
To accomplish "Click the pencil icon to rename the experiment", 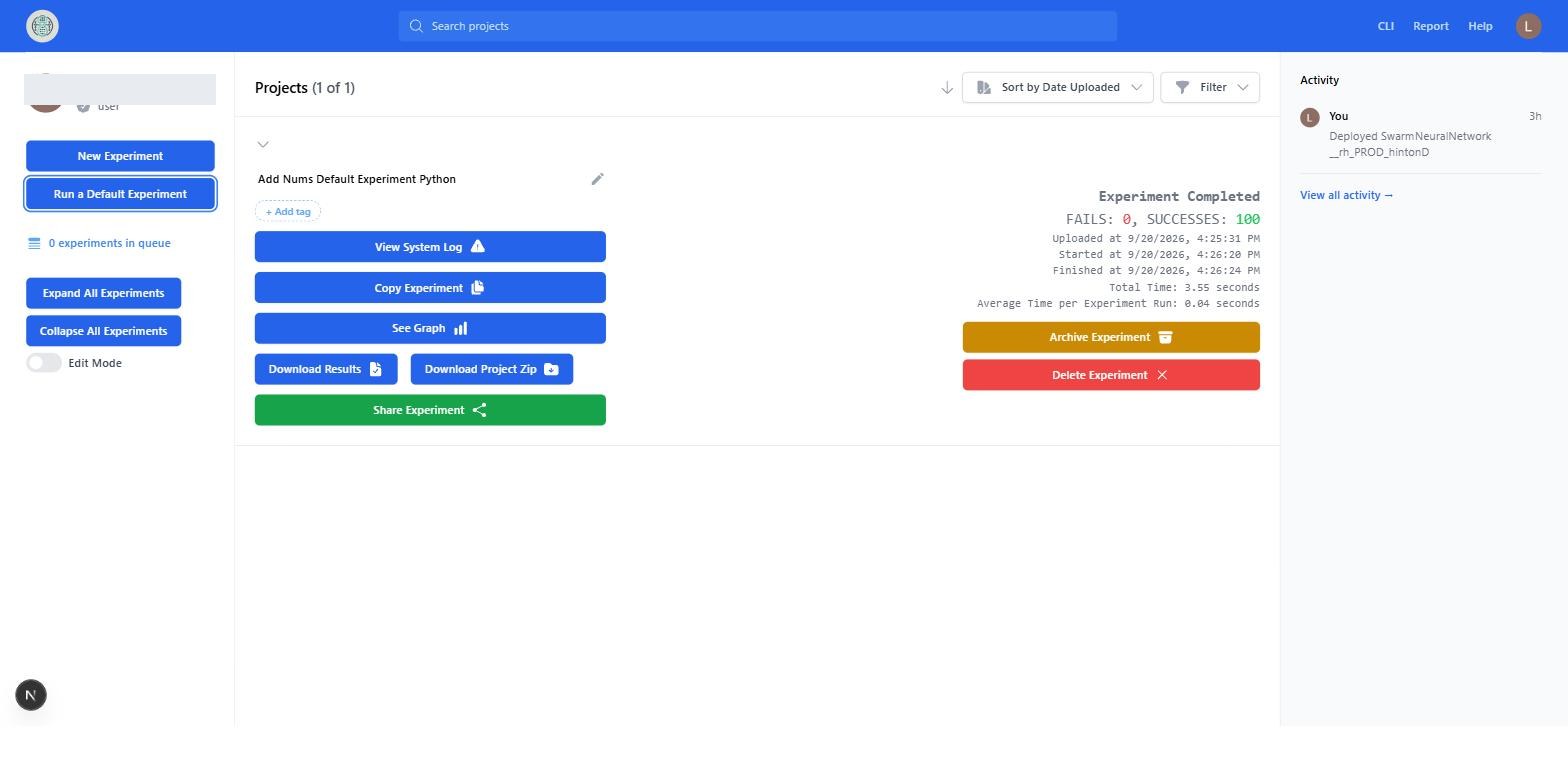I will (597, 179).
